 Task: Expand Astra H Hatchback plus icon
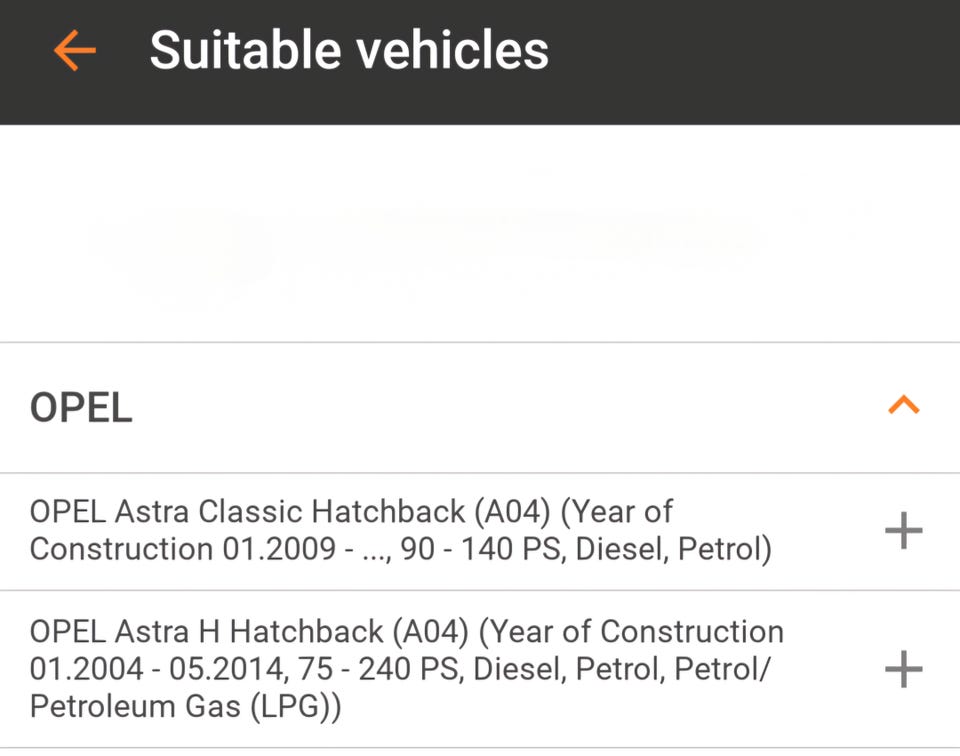click(903, 669)
